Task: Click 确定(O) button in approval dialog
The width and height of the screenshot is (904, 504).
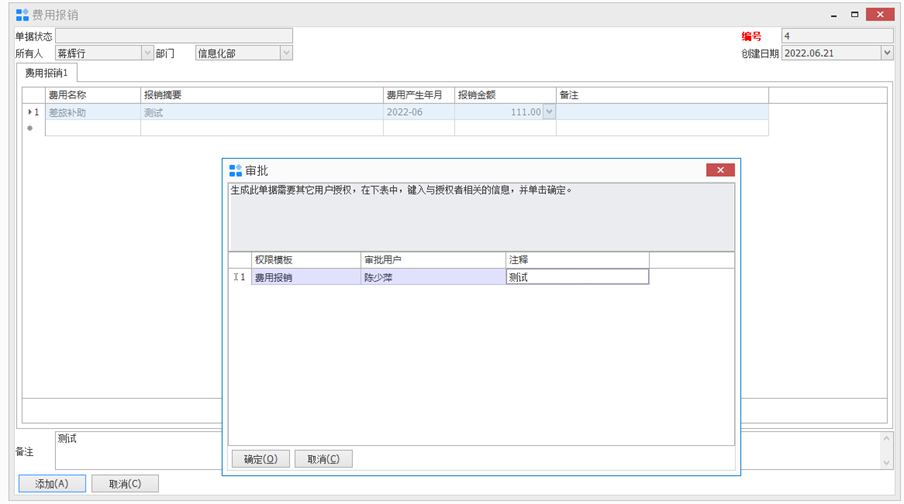Action: (x=260, y=459)
